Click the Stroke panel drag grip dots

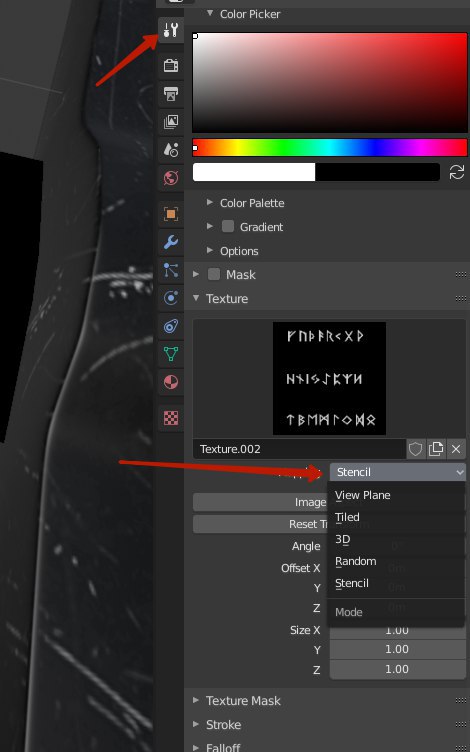461,725
